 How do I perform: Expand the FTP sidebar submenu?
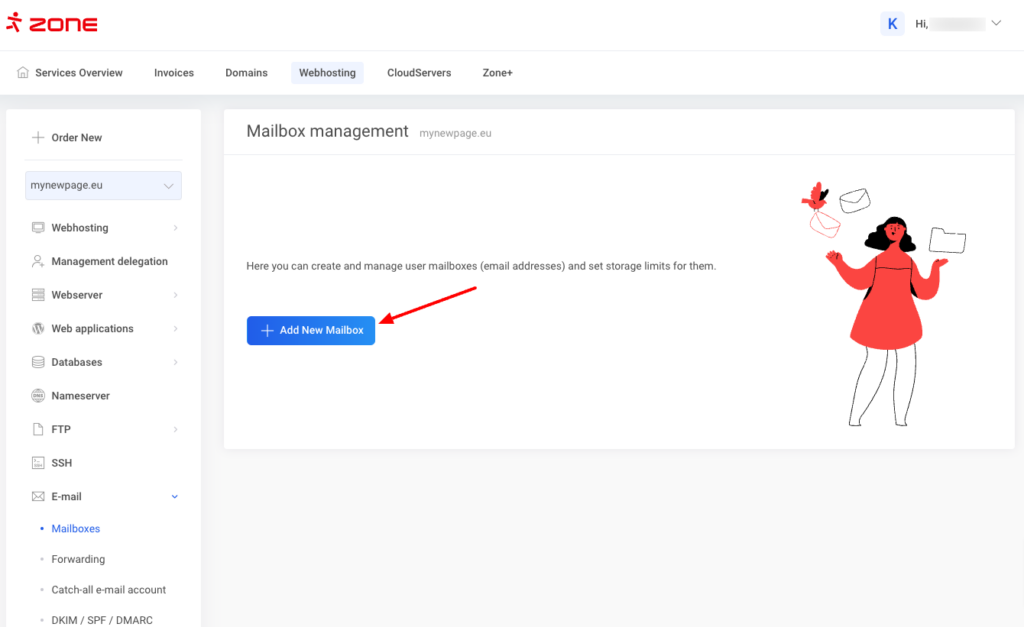coord(175,429)
